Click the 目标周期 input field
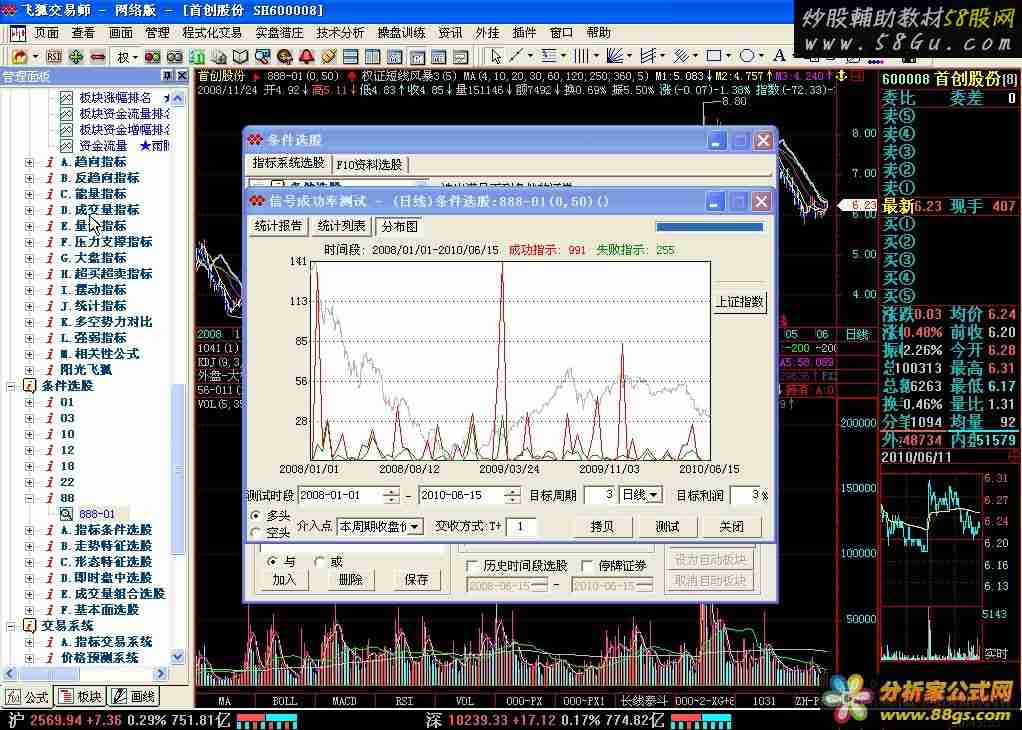The height and width of the screenshot is (730, 1022). [600, 495]
